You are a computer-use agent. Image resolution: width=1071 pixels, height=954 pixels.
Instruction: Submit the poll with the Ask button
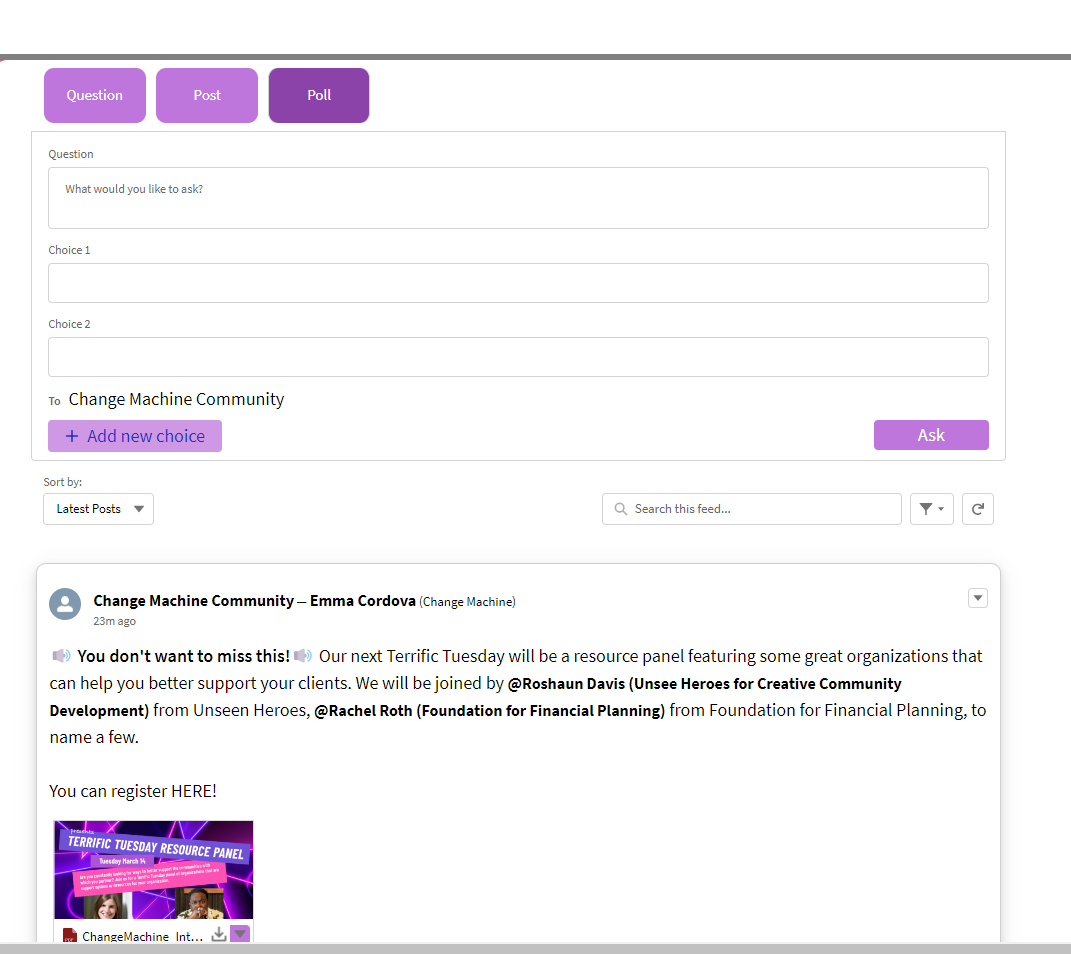pos(931,435)
